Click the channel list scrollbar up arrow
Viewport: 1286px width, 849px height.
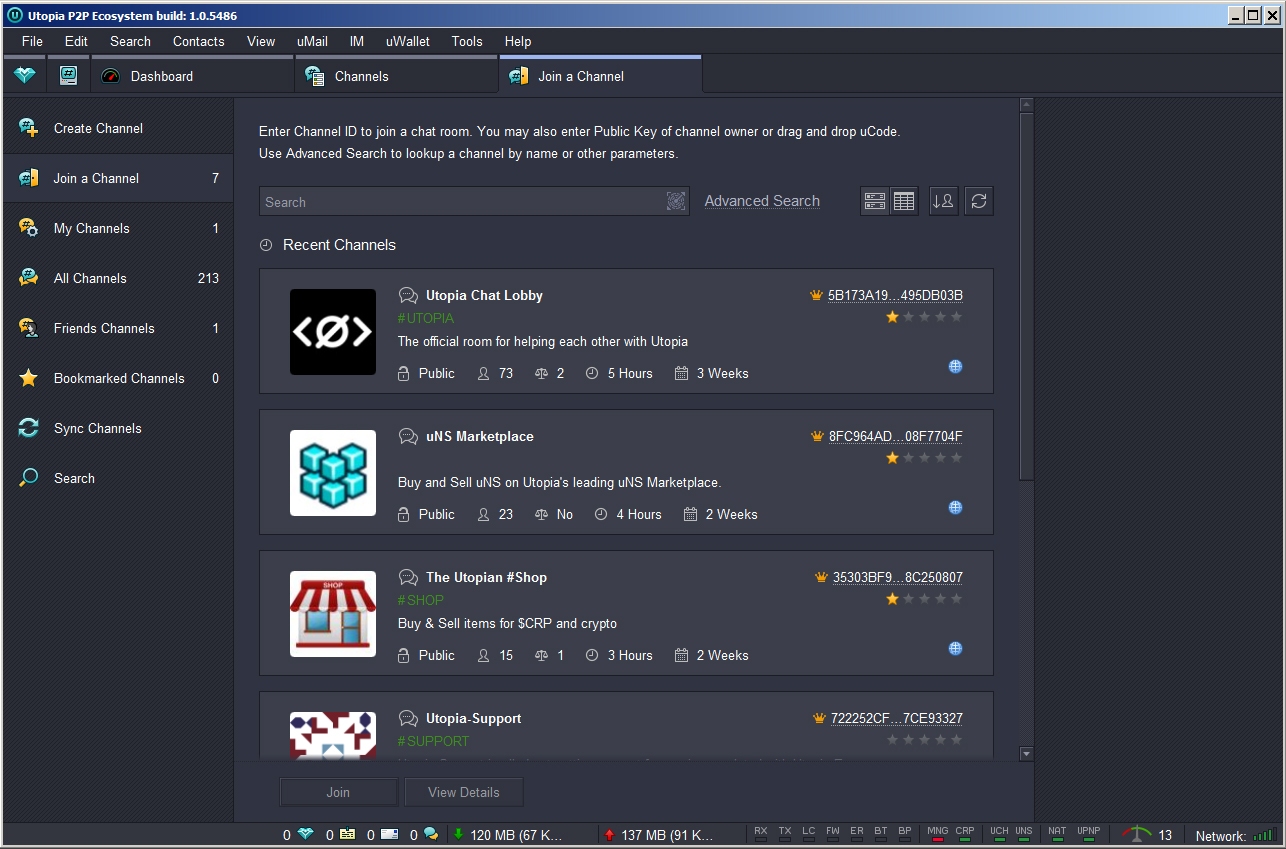[x=1026, y=105]
